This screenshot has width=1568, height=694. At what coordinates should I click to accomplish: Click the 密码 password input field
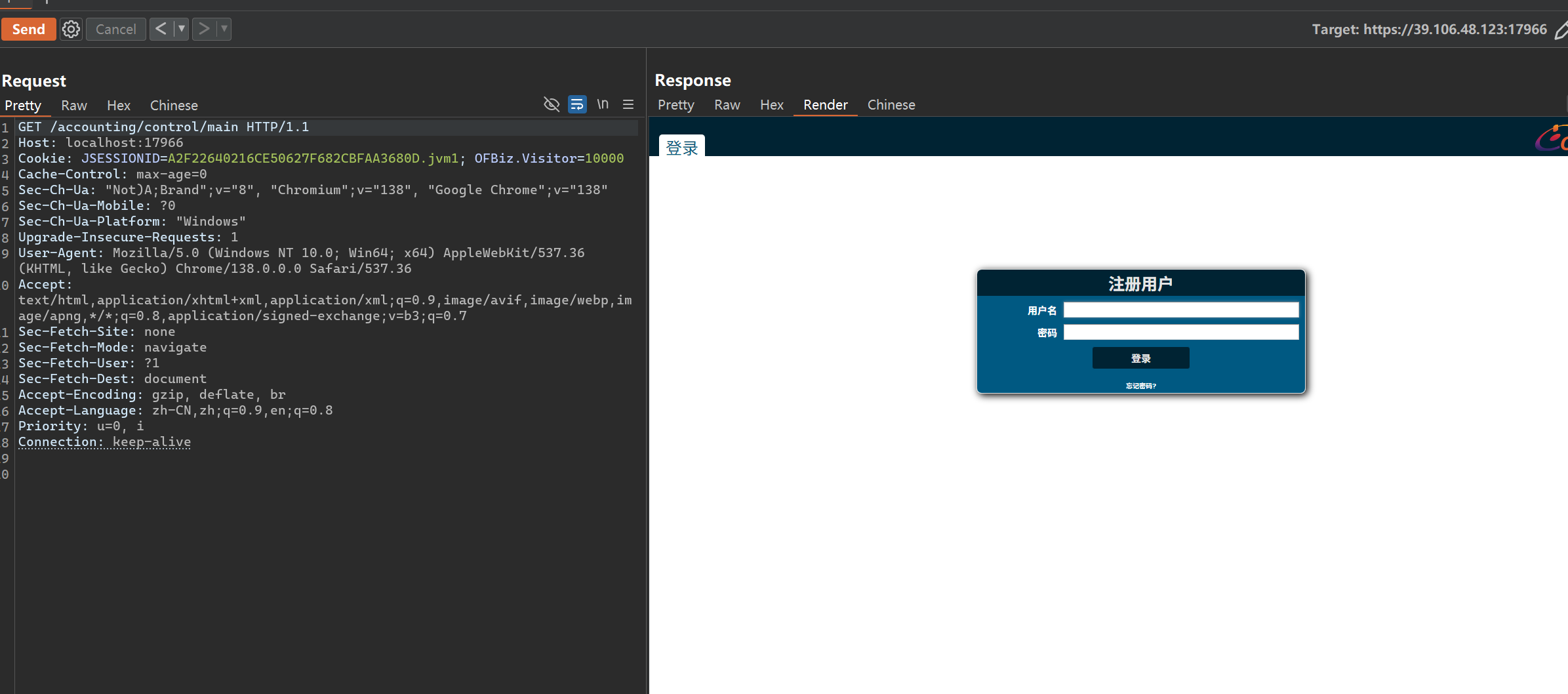[1180, 333]
